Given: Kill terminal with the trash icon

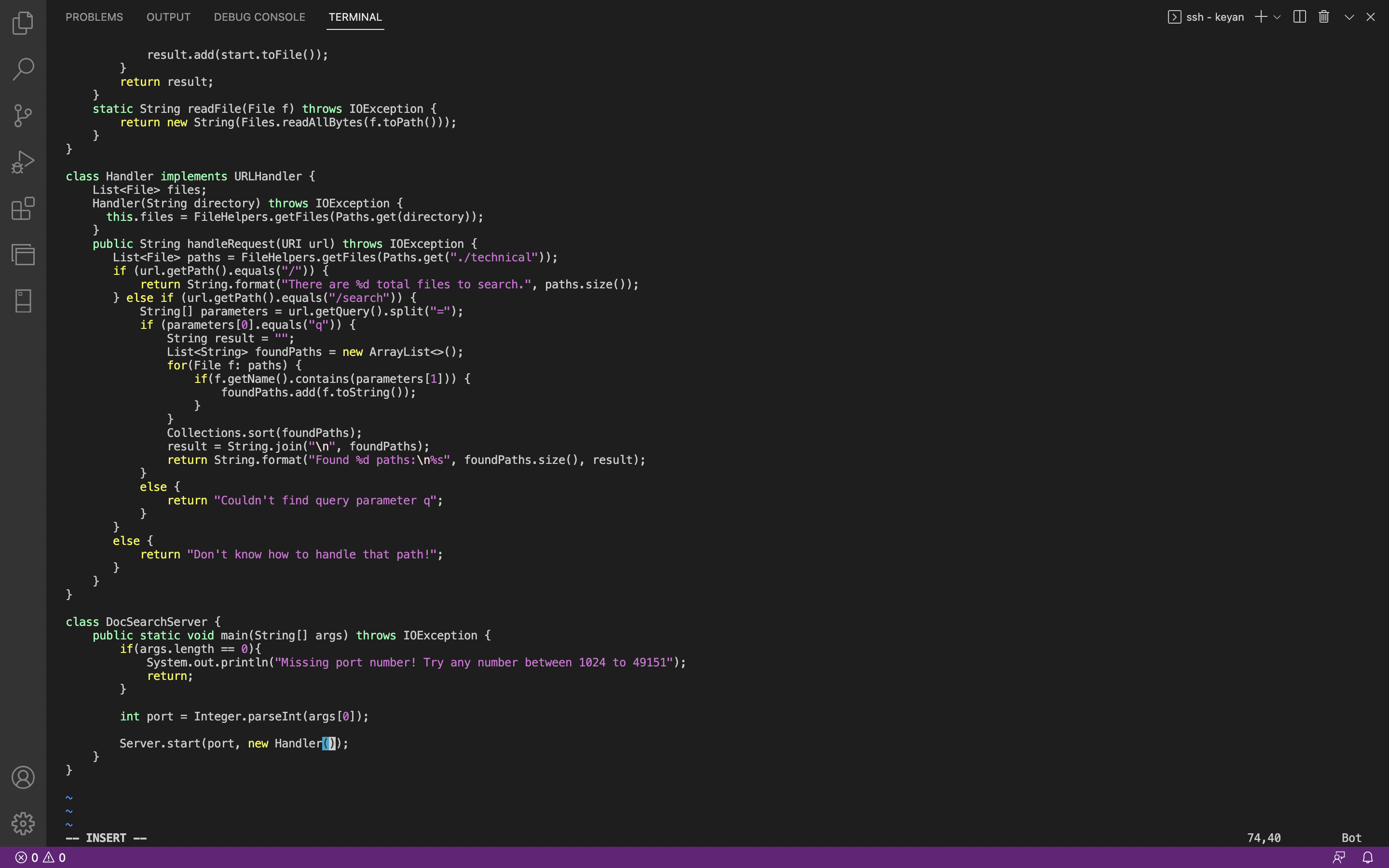Looking at the screenshot, I should [x=1323, y=17].
